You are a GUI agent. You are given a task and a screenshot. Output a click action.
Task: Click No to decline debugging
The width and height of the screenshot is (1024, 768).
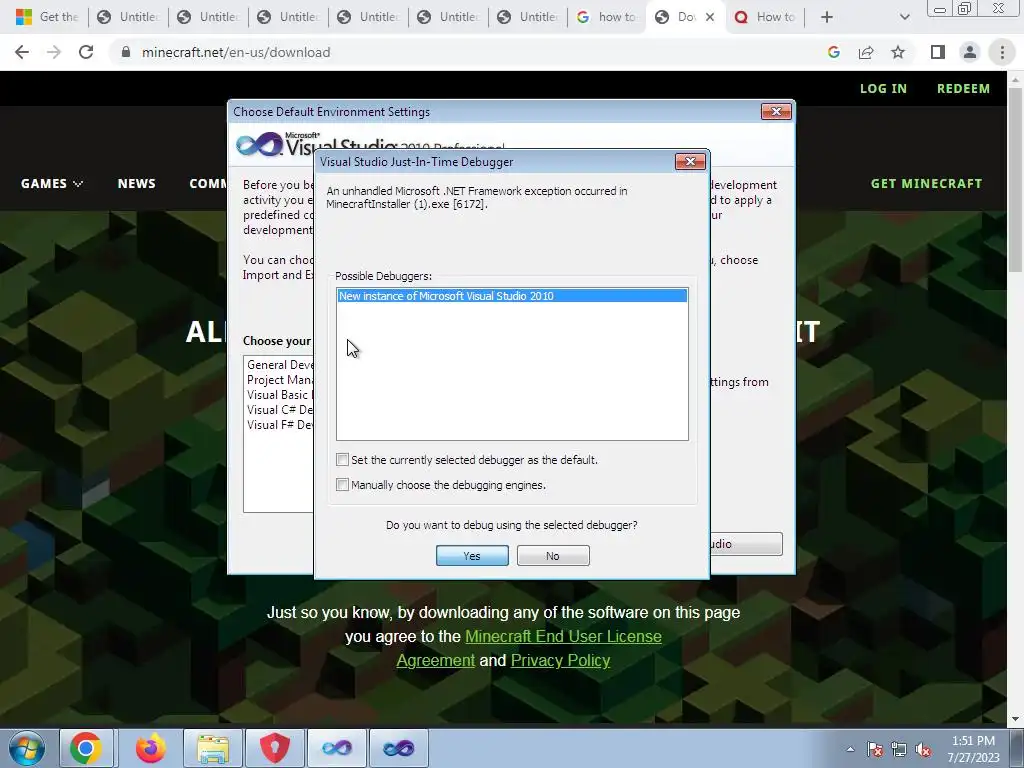(552, 556)
